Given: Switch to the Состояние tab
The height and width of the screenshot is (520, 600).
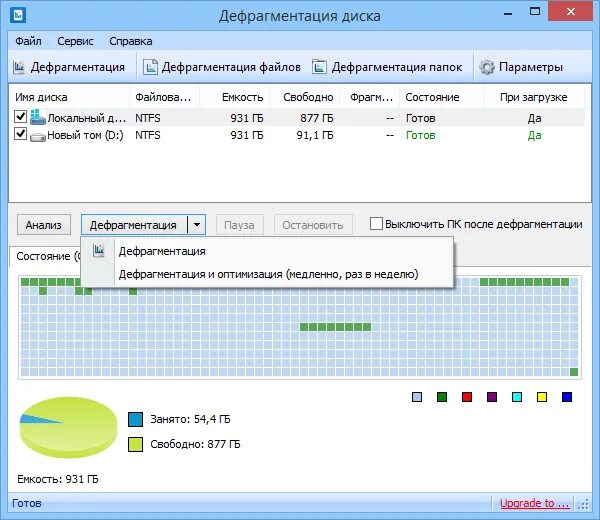Looking at the screenshot, I should click(x=45, y=256).
